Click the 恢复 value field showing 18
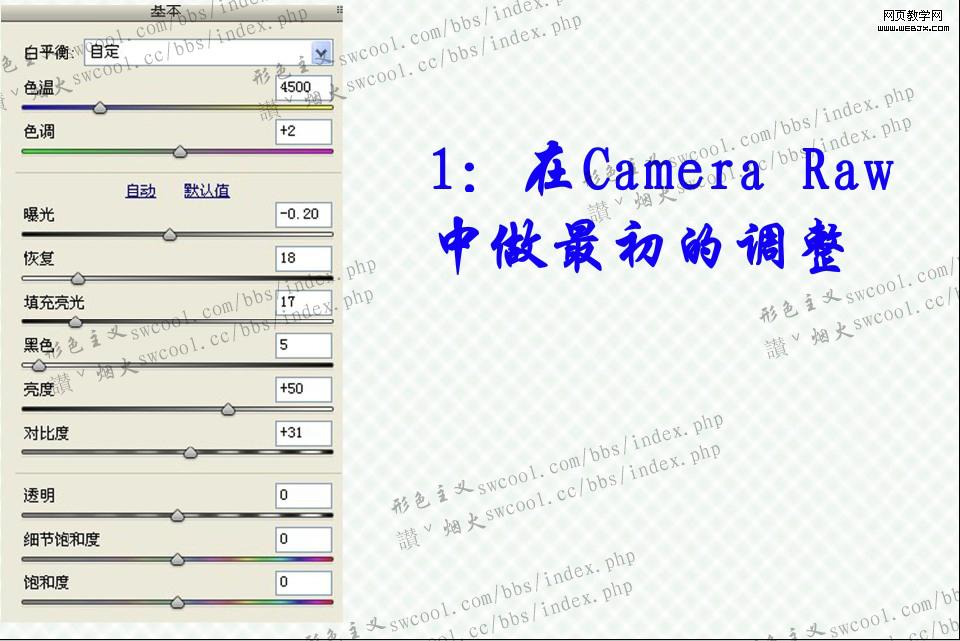Viewport: 960px width, 641px height. point(304,258)
